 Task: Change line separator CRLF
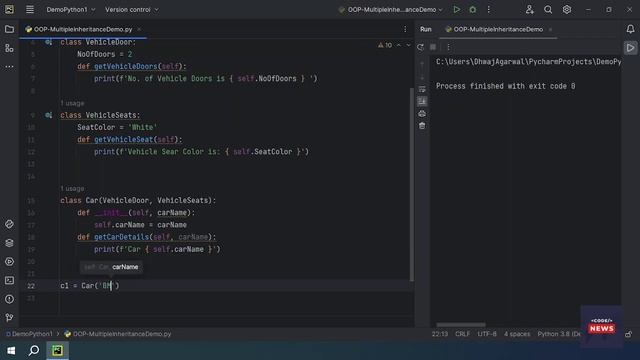(462, 334)
